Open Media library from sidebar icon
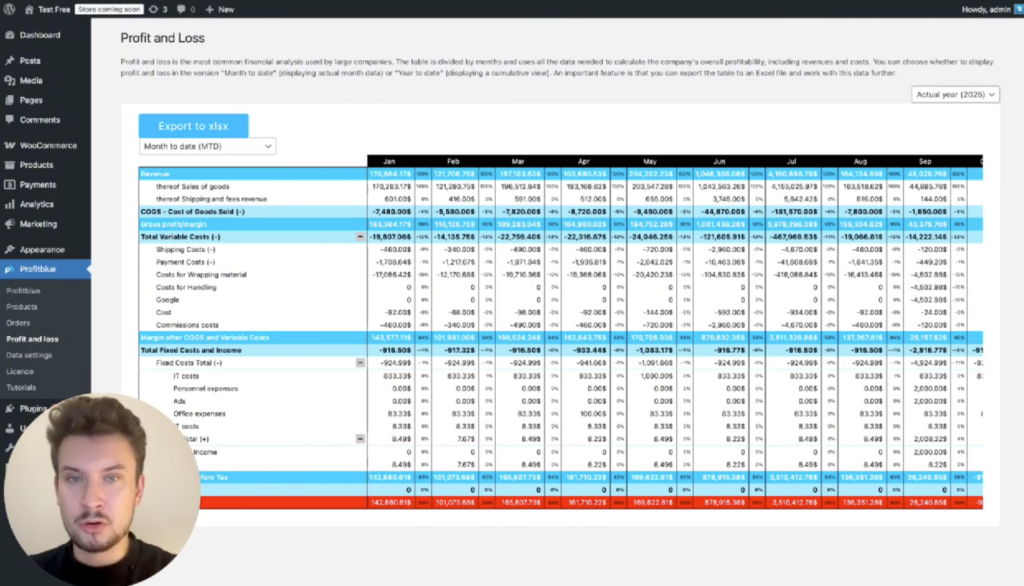Screen dimensions: 1024x586 (x=10, y=81)
